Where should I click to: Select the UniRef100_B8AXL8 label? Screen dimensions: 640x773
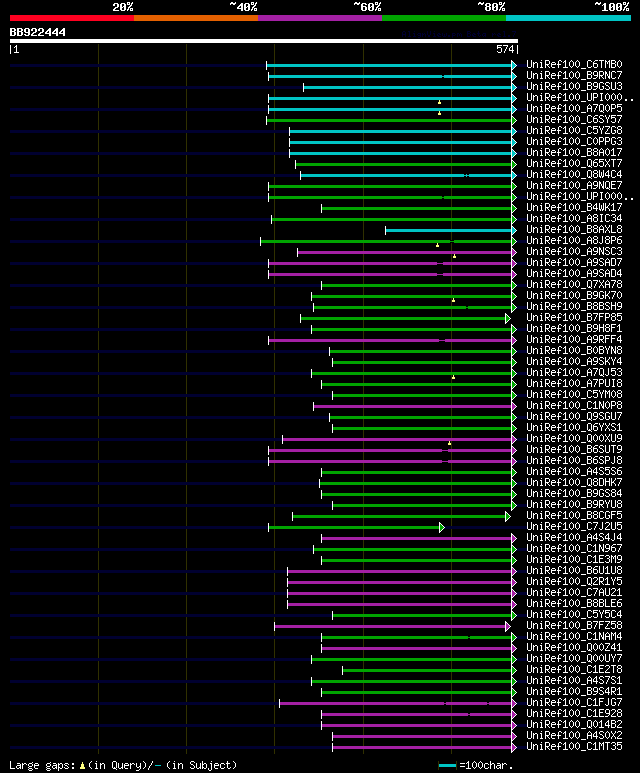(x=574, y=230)
